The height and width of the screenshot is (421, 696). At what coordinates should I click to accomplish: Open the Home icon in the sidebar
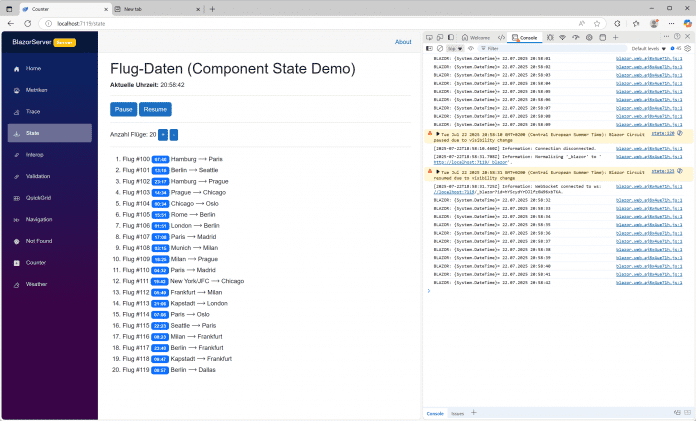tap(16, 69)
